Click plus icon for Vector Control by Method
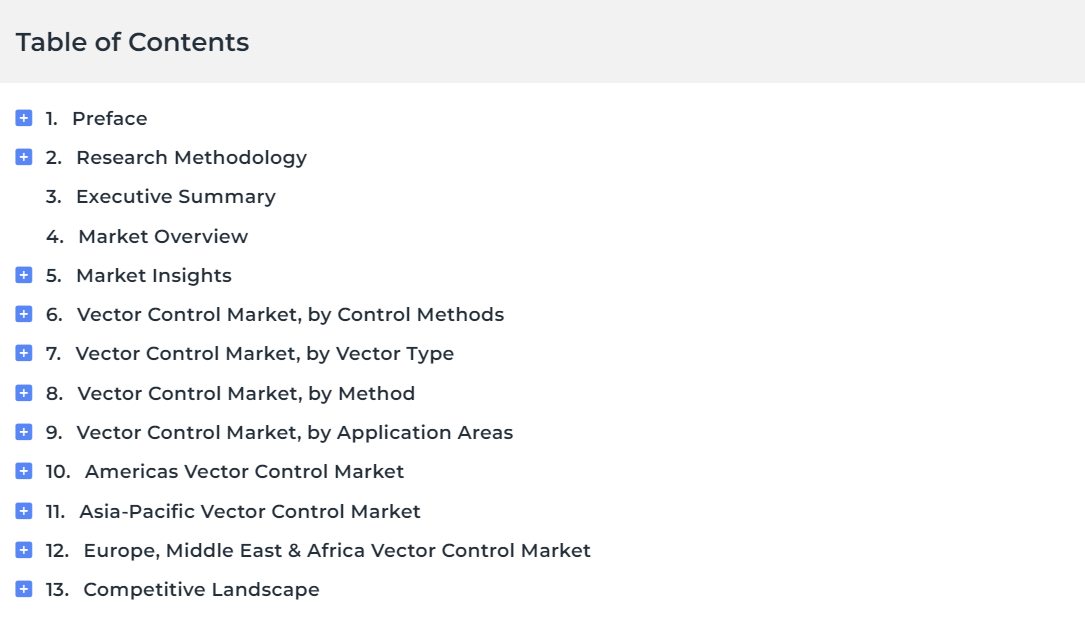 tap(24, 393)
